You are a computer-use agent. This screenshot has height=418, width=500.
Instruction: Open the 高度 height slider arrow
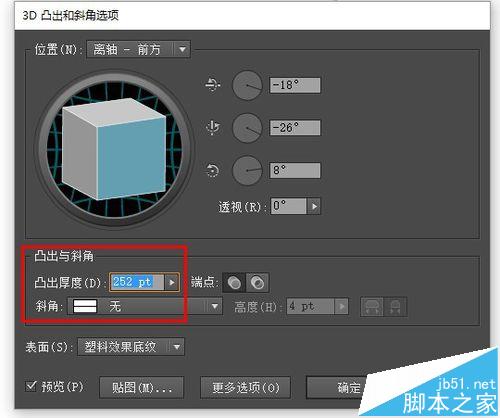[x=341, y=306]
